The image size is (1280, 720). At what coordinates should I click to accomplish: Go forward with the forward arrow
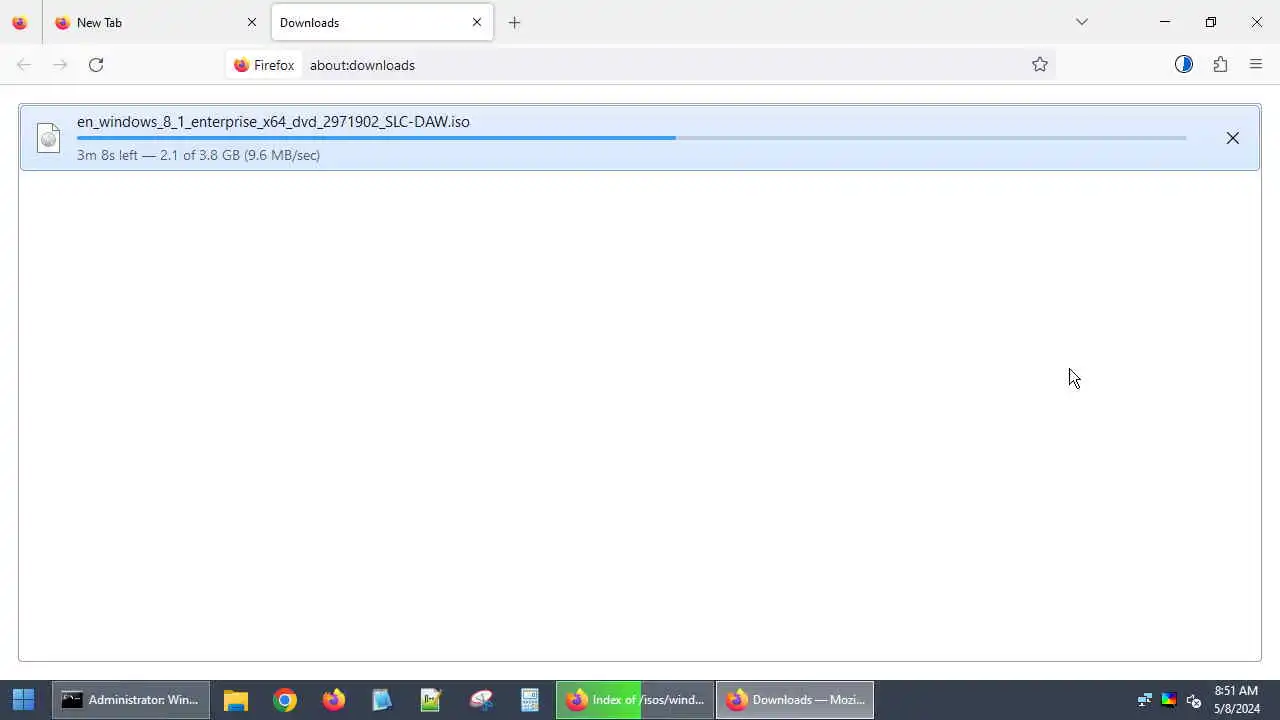click(60, 65)
